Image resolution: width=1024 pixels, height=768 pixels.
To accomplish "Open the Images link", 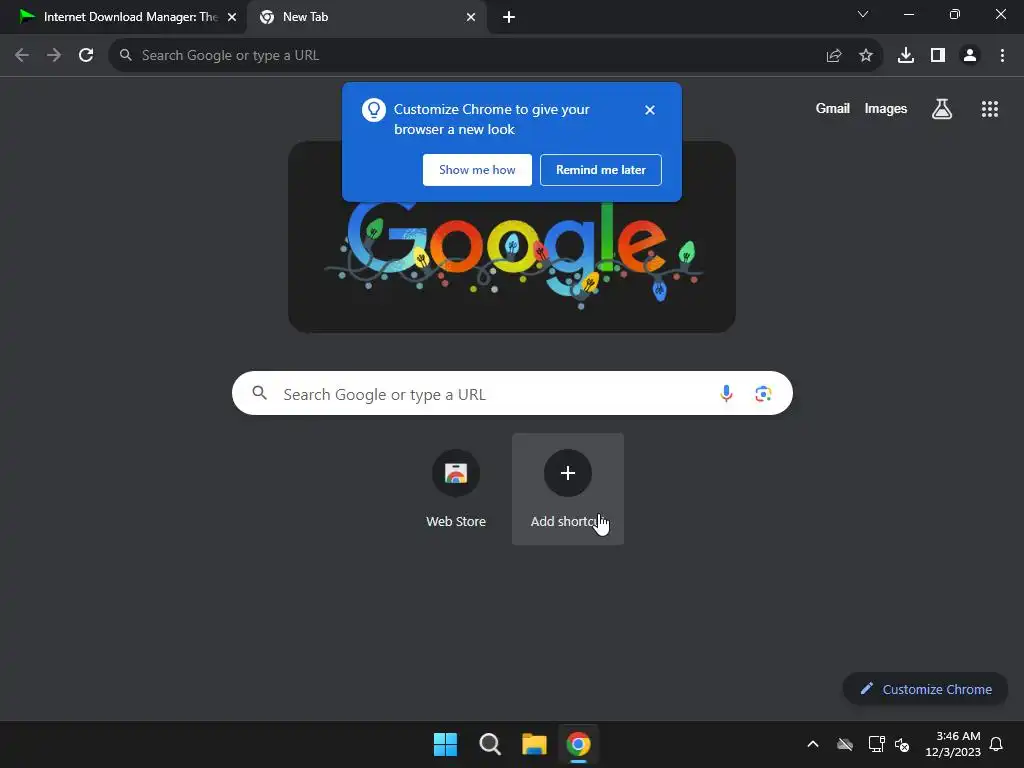I will tap(886, 108).
